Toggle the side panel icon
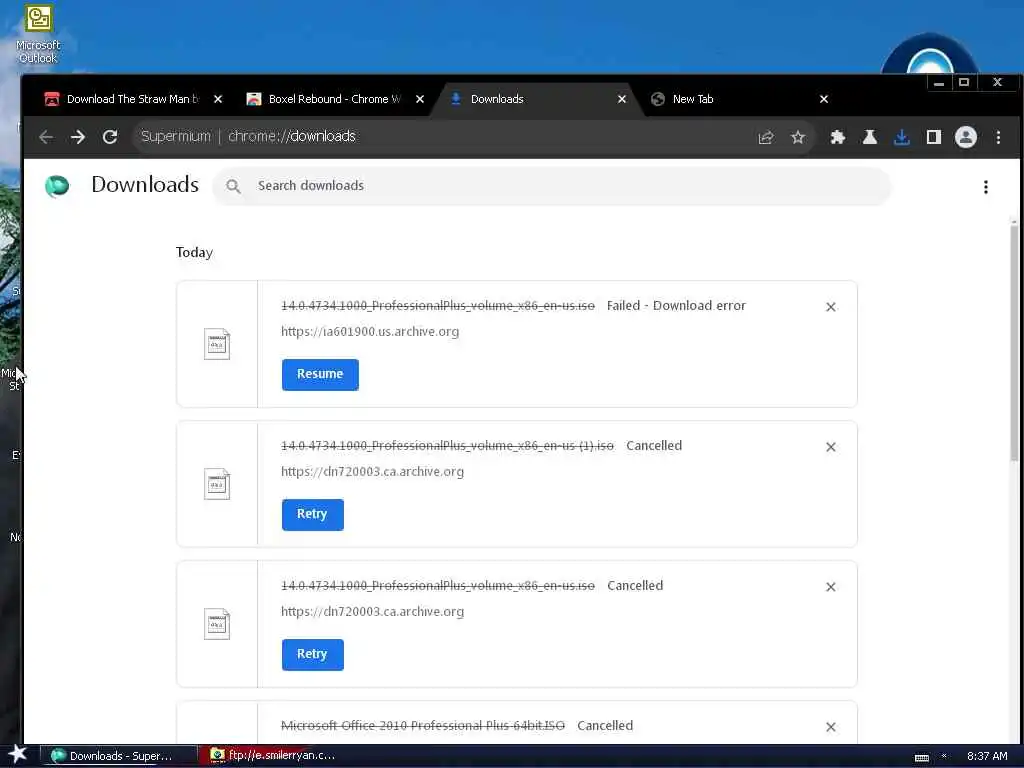Viewport: 1024px width, 768px height. click(x=933, y=137)
